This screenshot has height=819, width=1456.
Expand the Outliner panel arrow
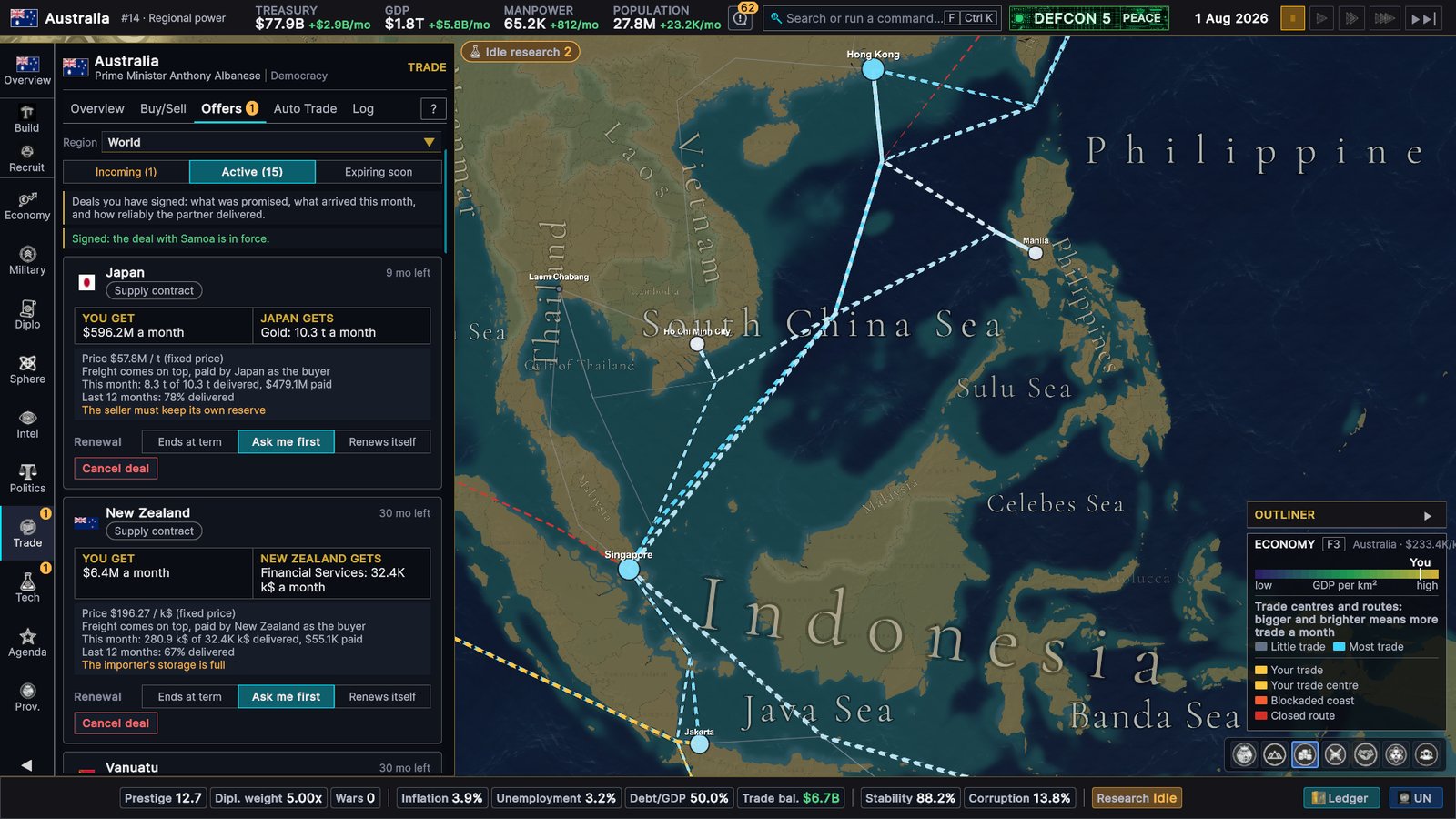click(x=1428, y=515)
